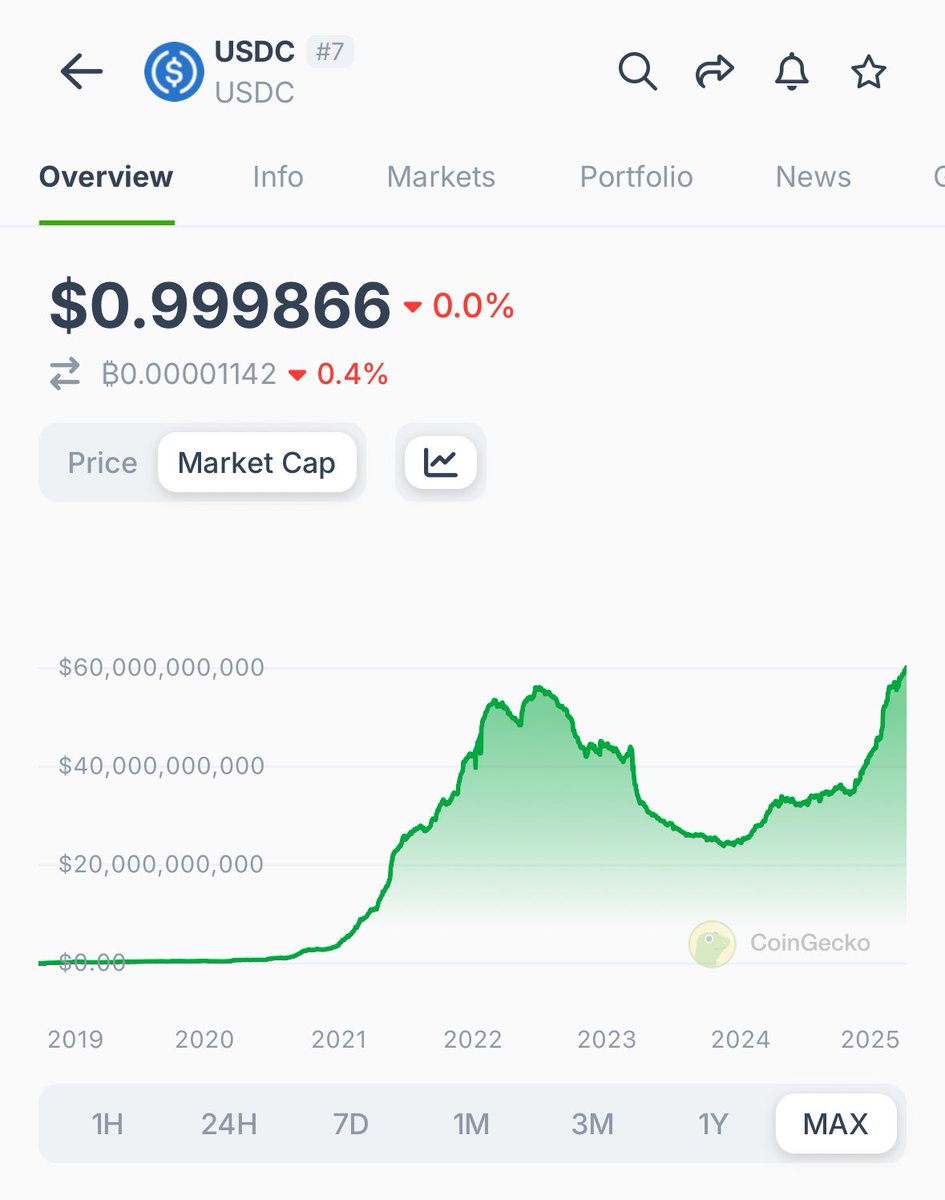Screen dimensions: 945x1200
Task: Switch chart to Price view
Action: click(103, 462)
